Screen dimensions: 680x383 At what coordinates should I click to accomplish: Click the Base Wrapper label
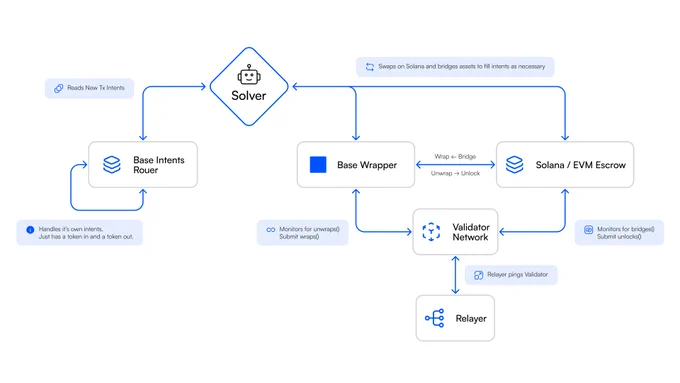click(x=367, y=165)
